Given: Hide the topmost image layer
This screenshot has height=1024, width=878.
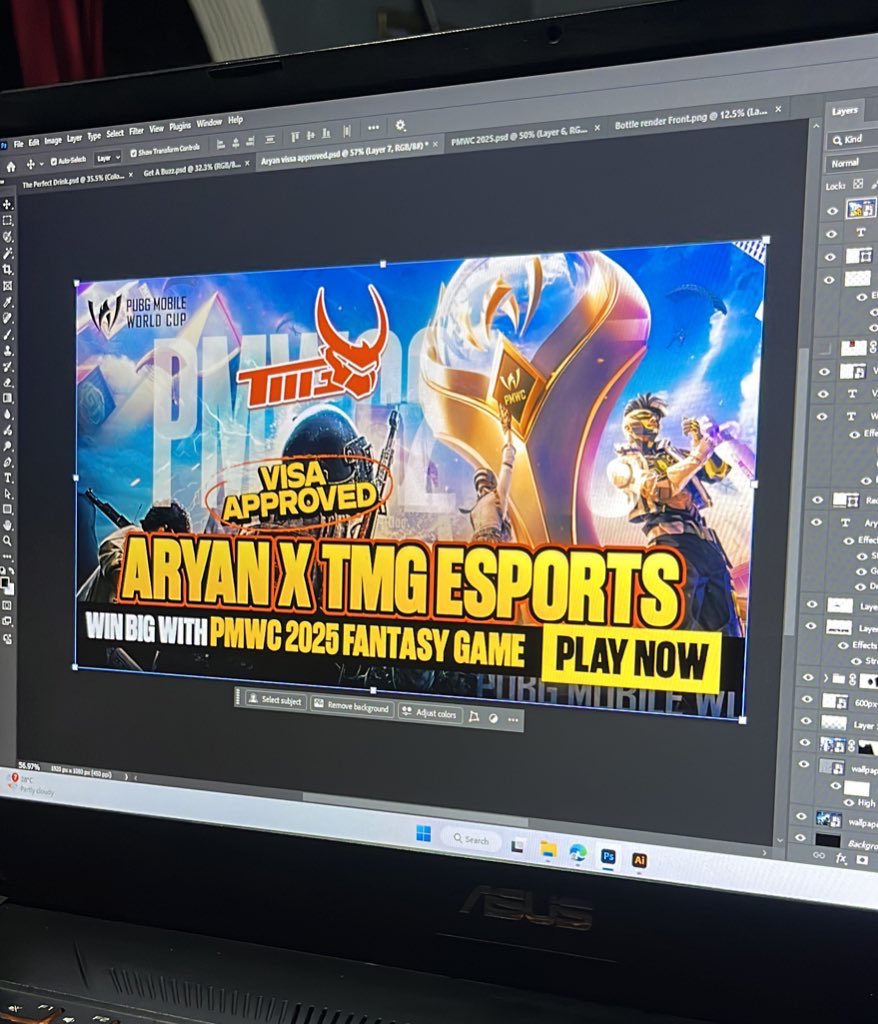Looking at the screenshot, I should click(832, 211).
